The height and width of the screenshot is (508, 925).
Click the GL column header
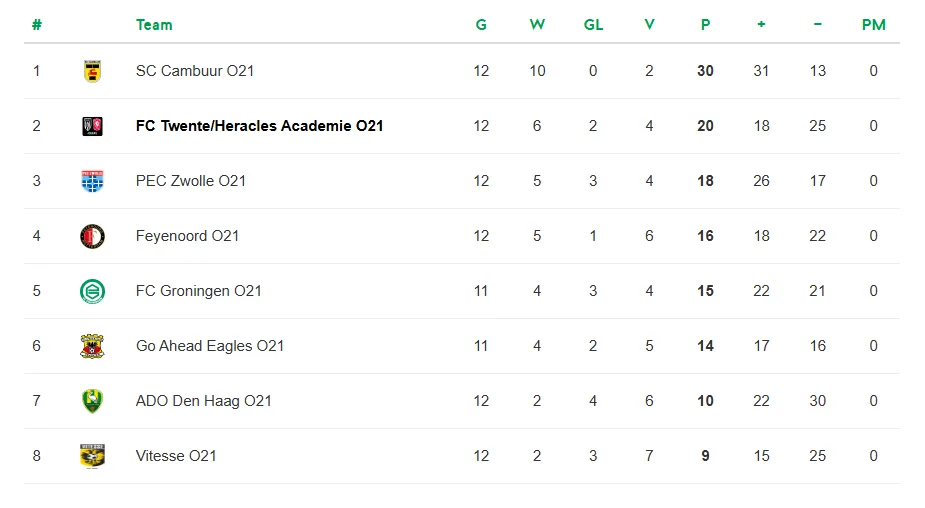point(593,25)
